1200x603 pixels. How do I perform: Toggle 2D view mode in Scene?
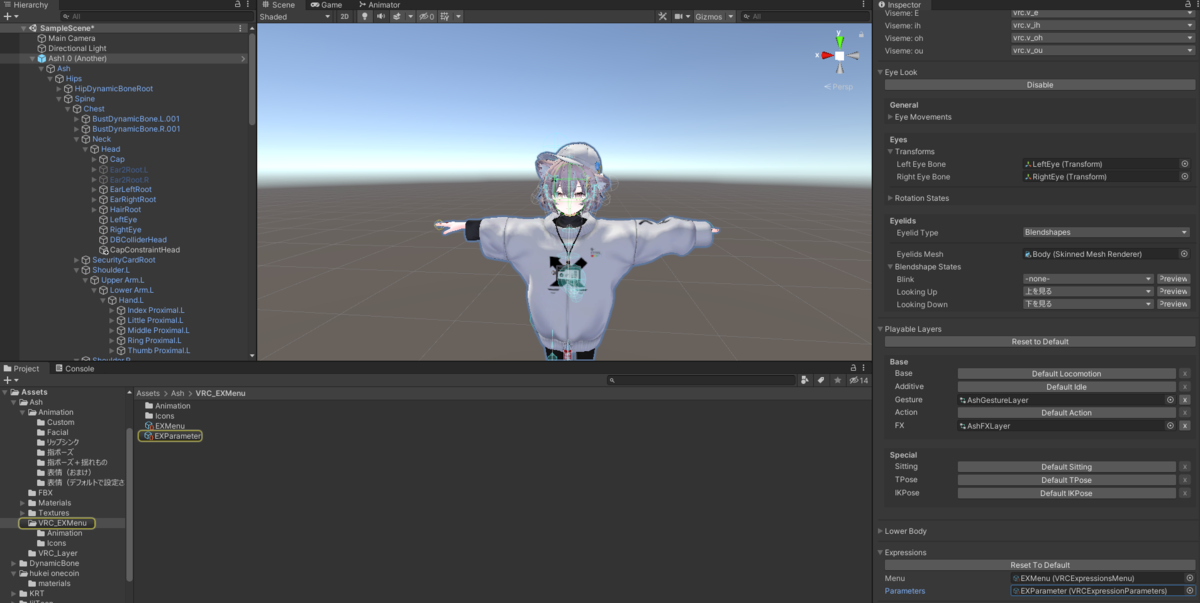tap(345, 17)
